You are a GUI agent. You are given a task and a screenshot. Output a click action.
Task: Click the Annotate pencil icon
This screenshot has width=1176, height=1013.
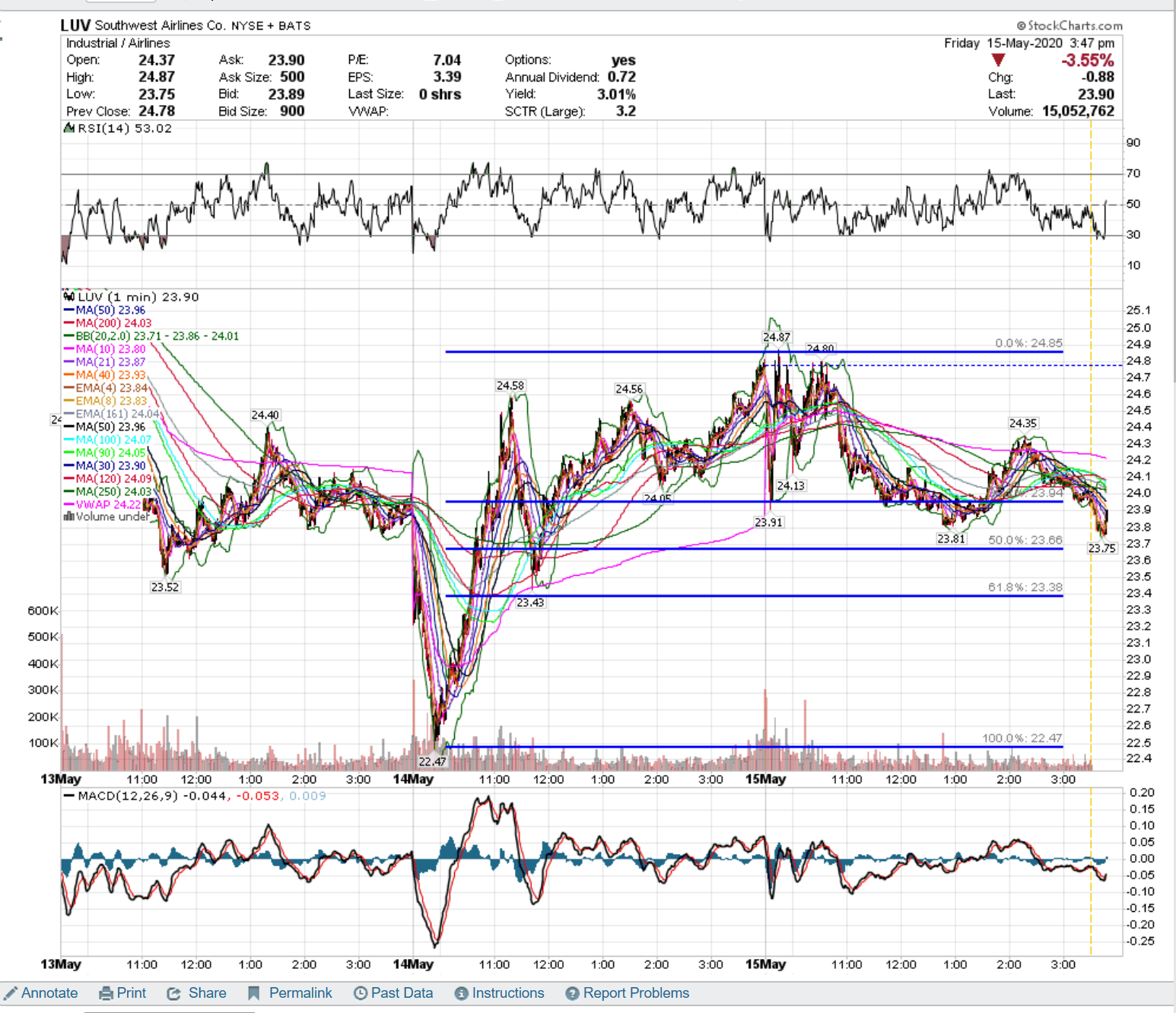coord(10,994)
